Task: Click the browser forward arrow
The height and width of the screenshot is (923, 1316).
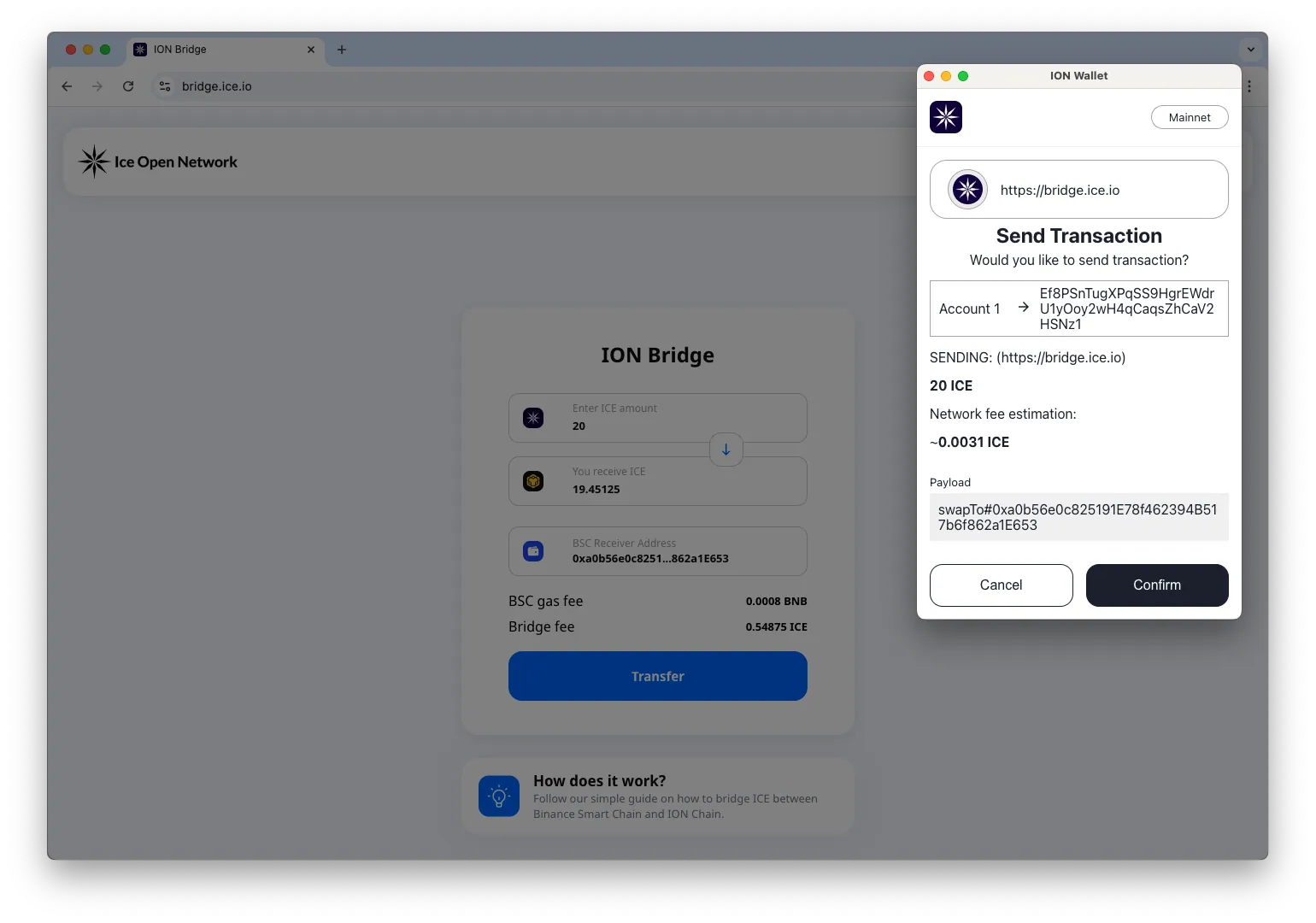Action: [97, 86]
